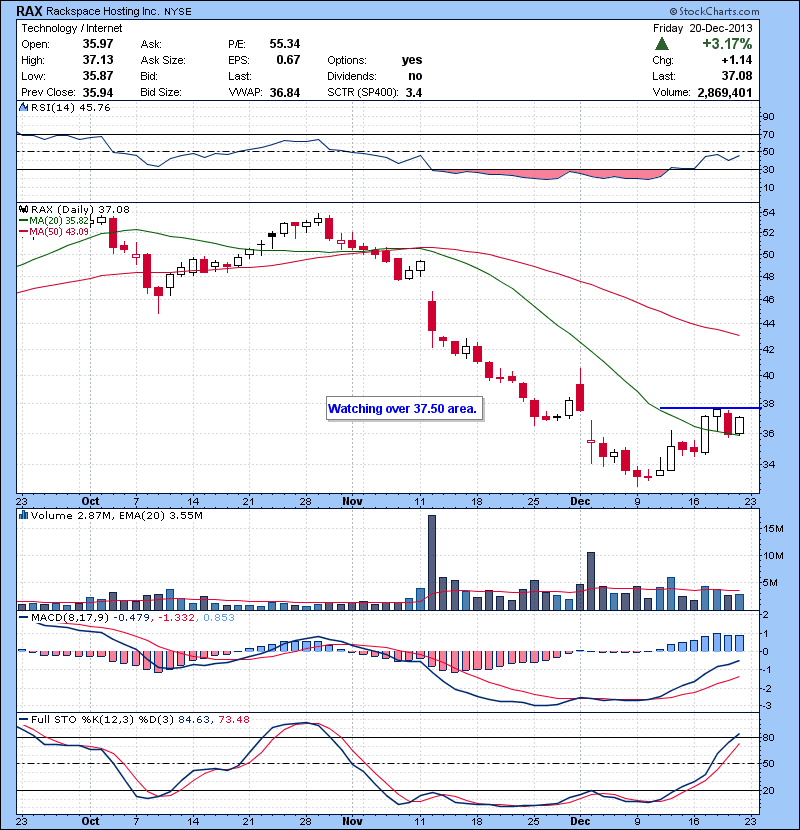Image resolution: width=800 pixels, height=830 pixels.
Task: Click the SCTR (SP400) value 3.4
Action: tap(414, 93)
